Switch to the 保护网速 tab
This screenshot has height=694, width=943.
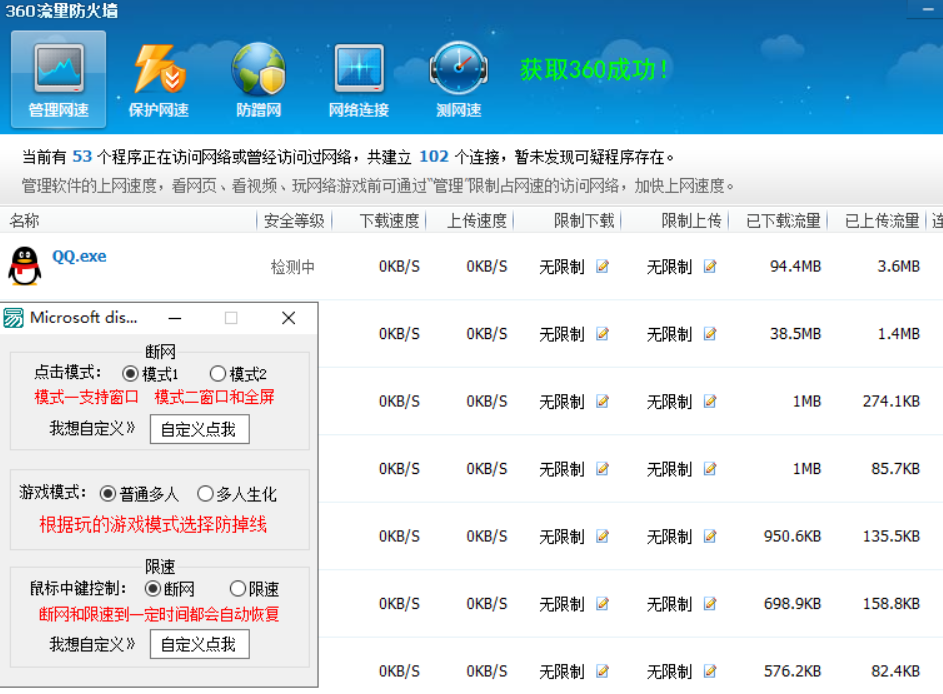[x=159, y=79]
